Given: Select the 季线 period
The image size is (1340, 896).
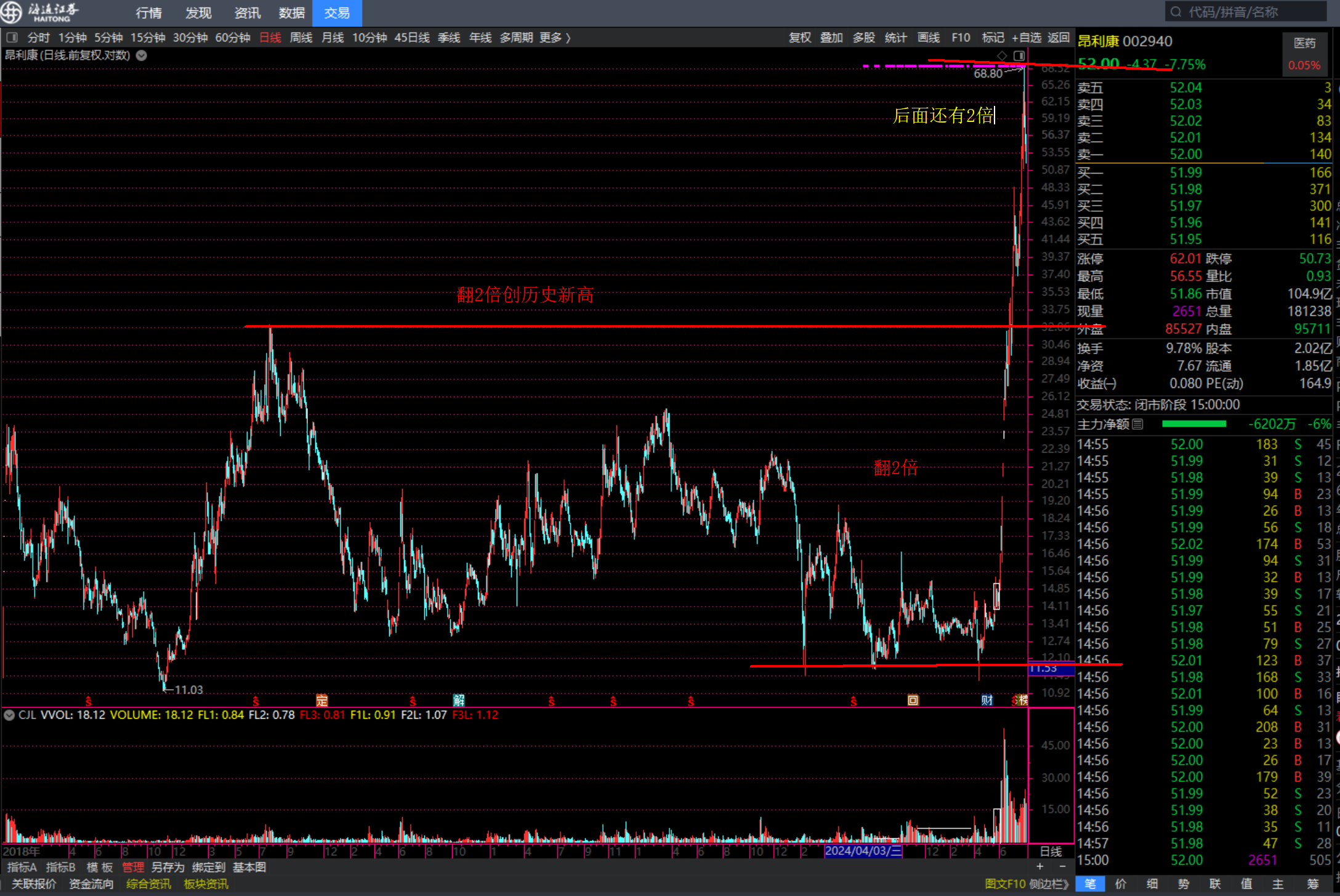Looking at the screenshot, I should [x=449, y=38].
